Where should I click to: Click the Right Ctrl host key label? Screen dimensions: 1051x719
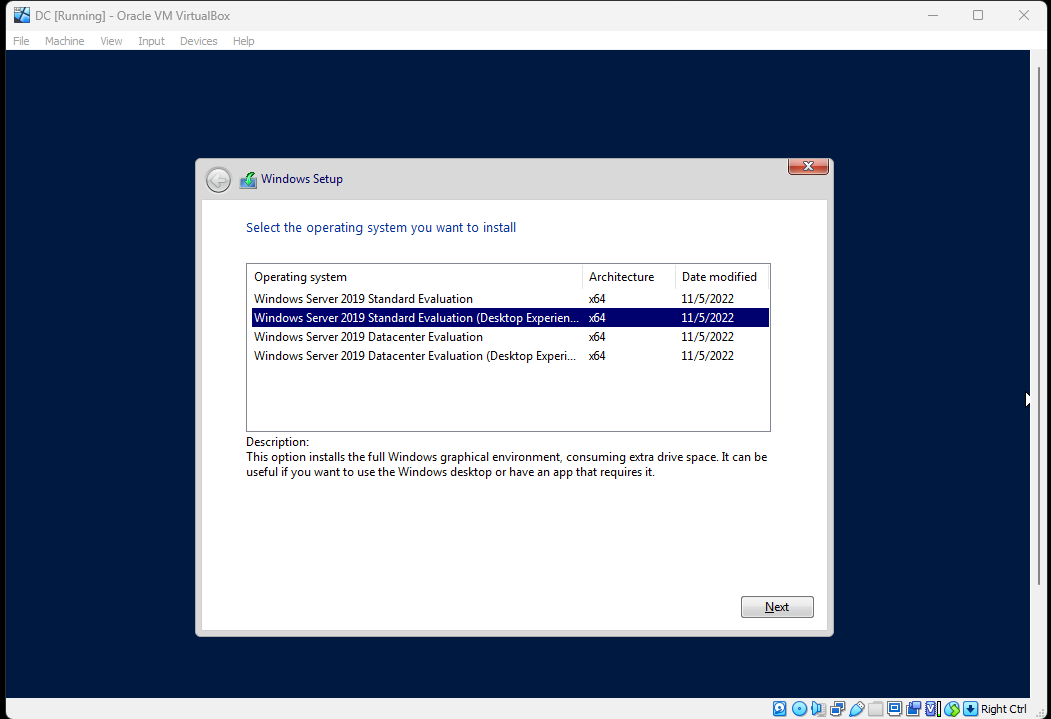tap(1003, 709)
